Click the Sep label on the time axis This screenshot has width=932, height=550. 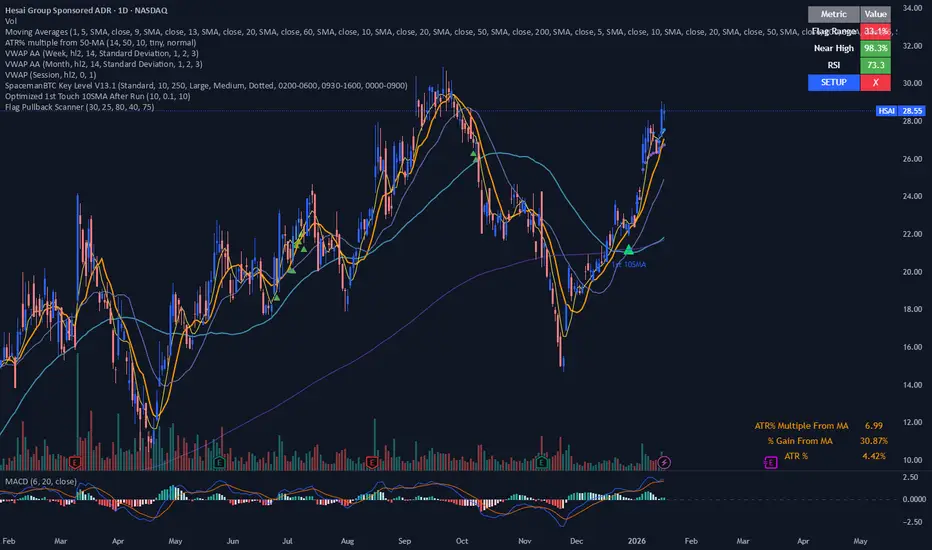tap(404, 541)
